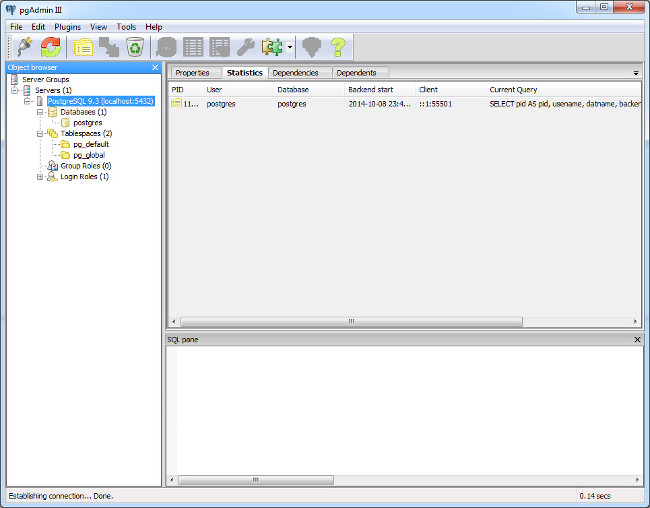Open the Plugins menu

click(x=68, y=27)
